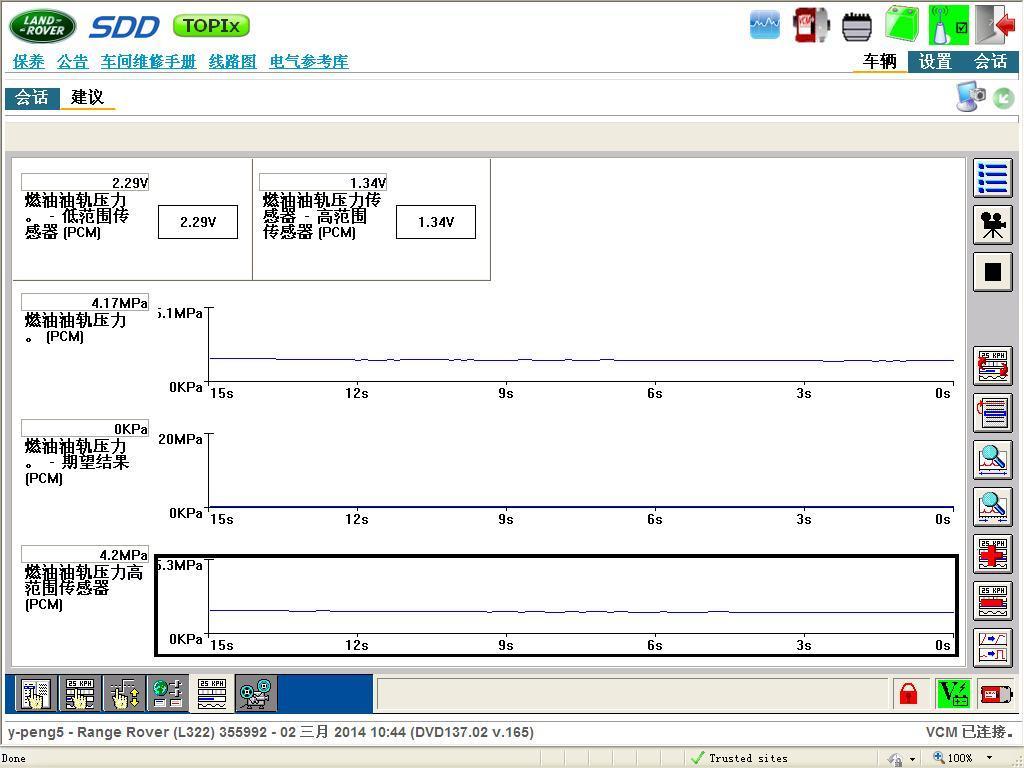
Task: Switch to the top-right 会话 tab
Action: [x=991, y=61]
